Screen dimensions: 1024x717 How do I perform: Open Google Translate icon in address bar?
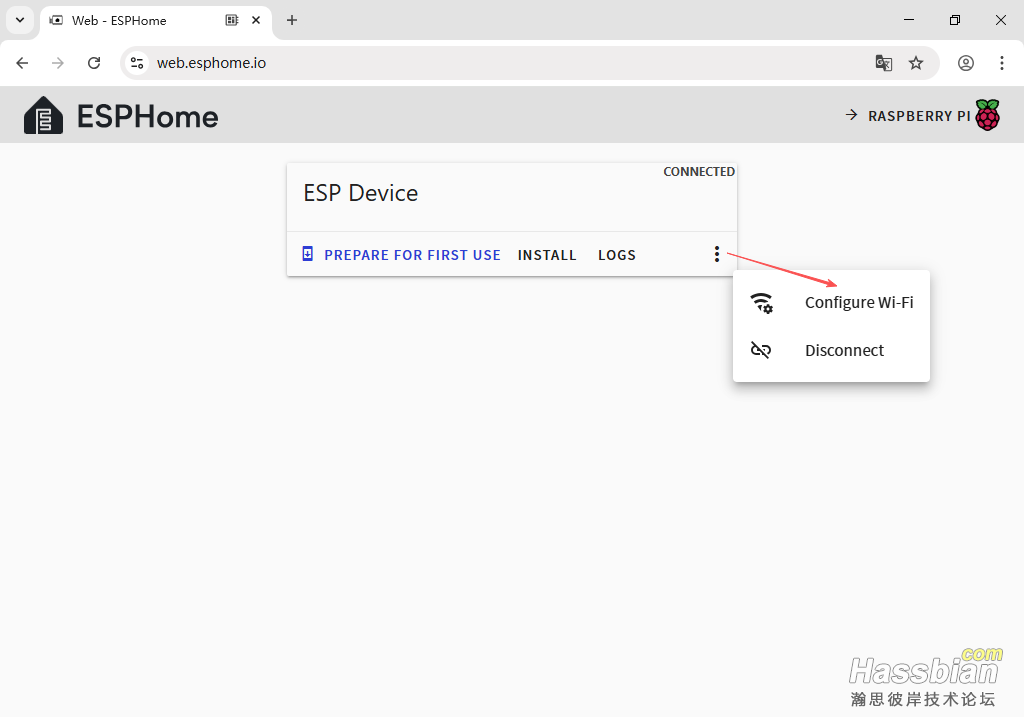tap(884, 63)
